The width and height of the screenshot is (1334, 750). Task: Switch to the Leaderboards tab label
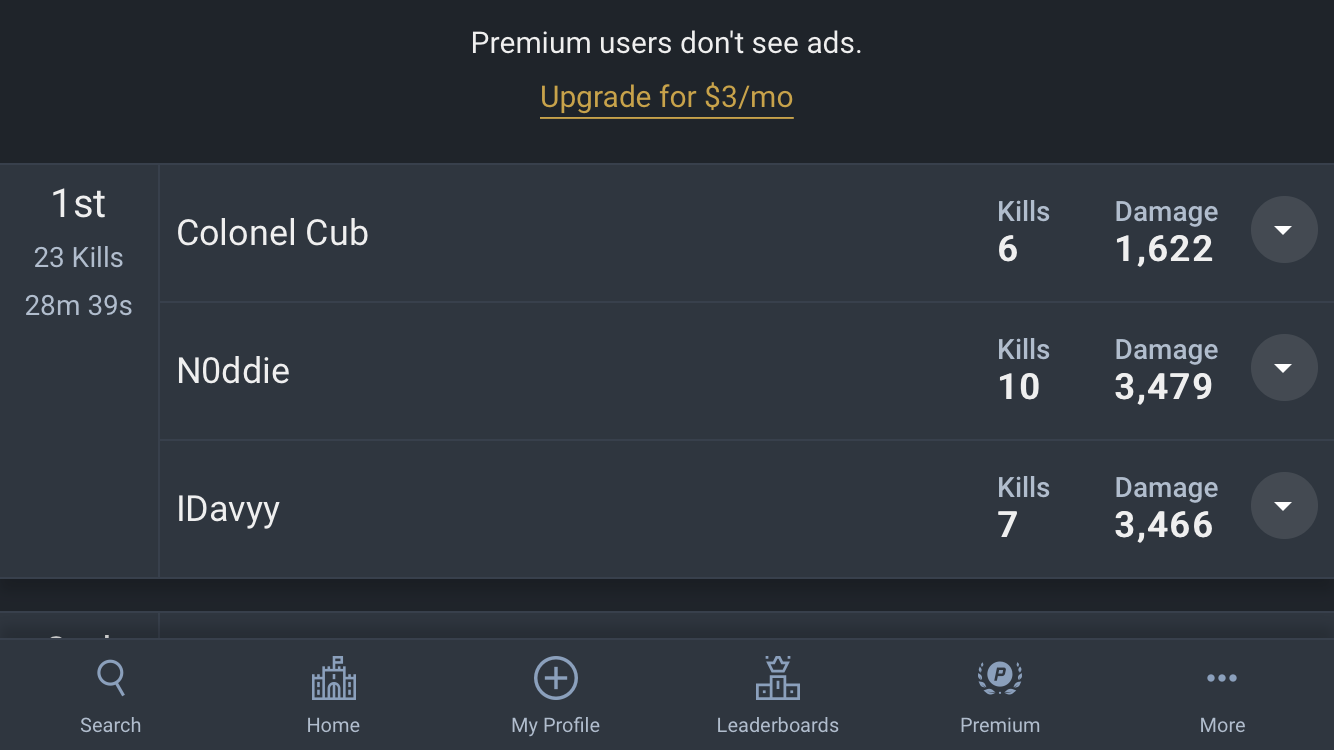tap(778, 725)
